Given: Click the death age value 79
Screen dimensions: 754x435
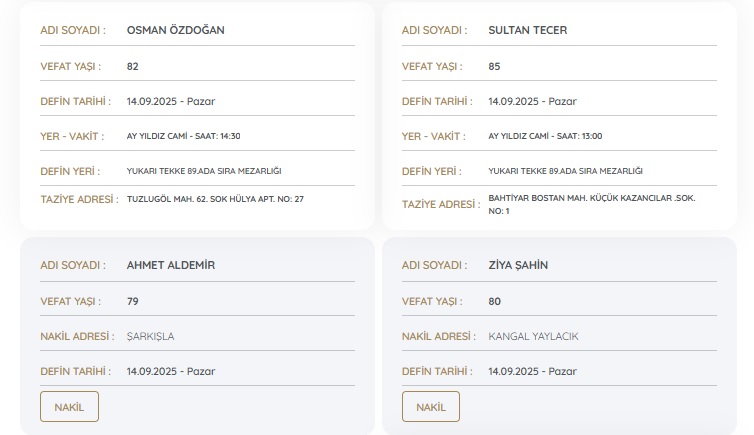Looking at the screenshot, I should click(133, 301).
